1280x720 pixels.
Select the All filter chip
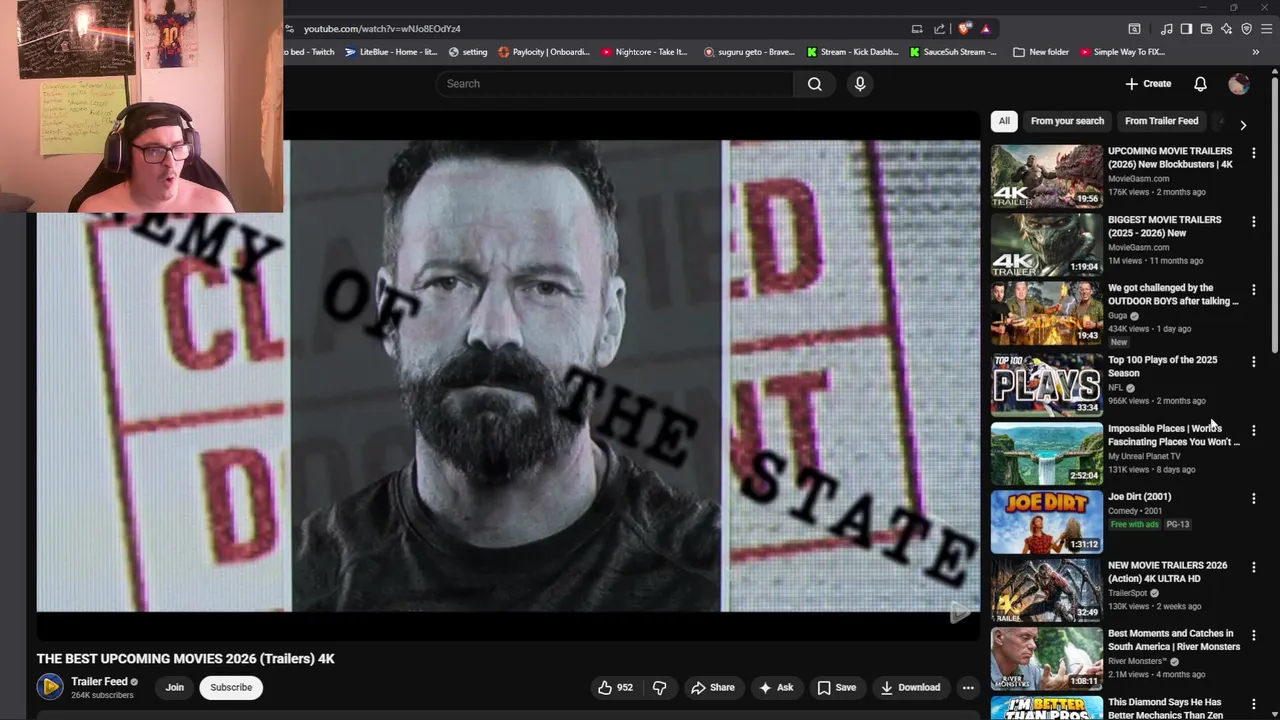pyautogui.click(x=1004, y=121)
